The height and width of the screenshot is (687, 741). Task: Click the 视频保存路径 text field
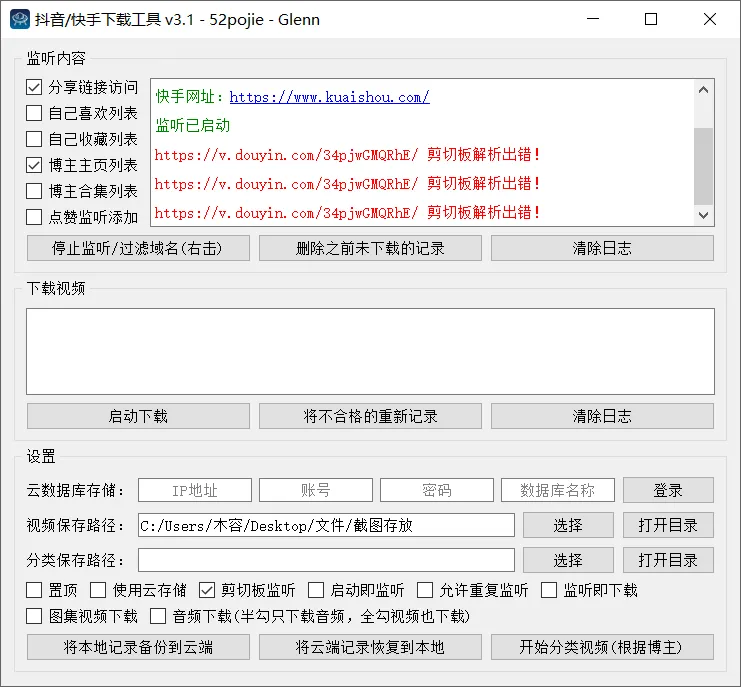326,525
